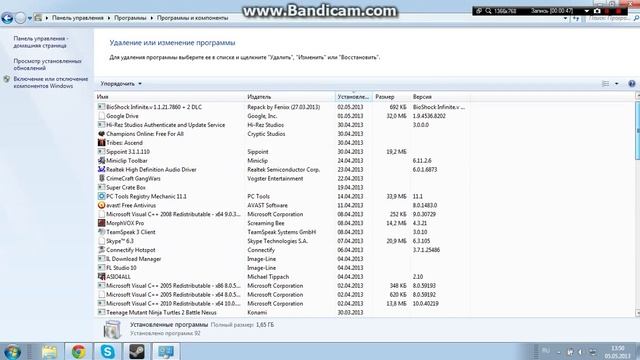
Task: Select Visual C++ 2005 Redistributable x64 row
Action: (x=282, y=295)
